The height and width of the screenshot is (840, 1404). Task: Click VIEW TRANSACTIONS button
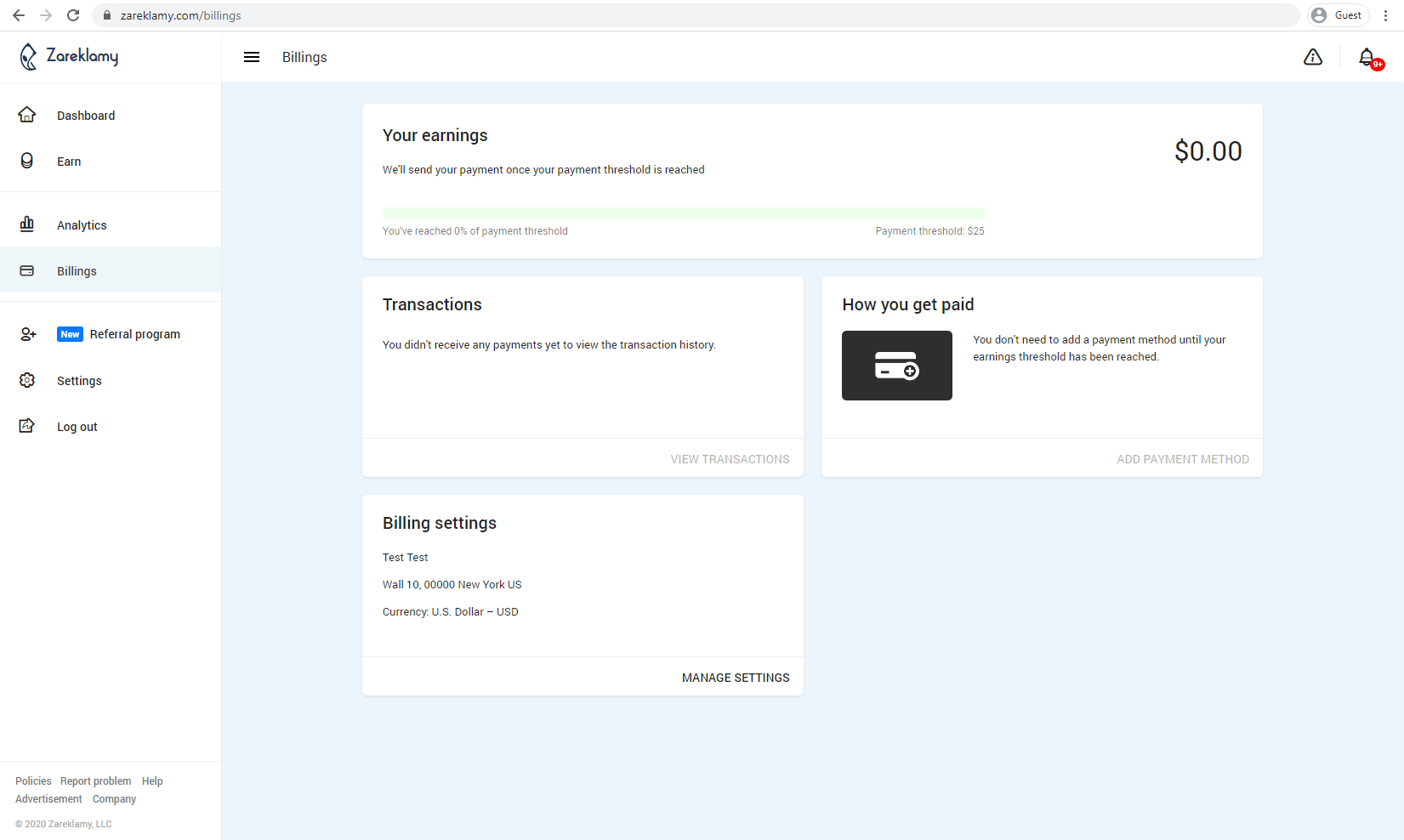tap(730, 459)
